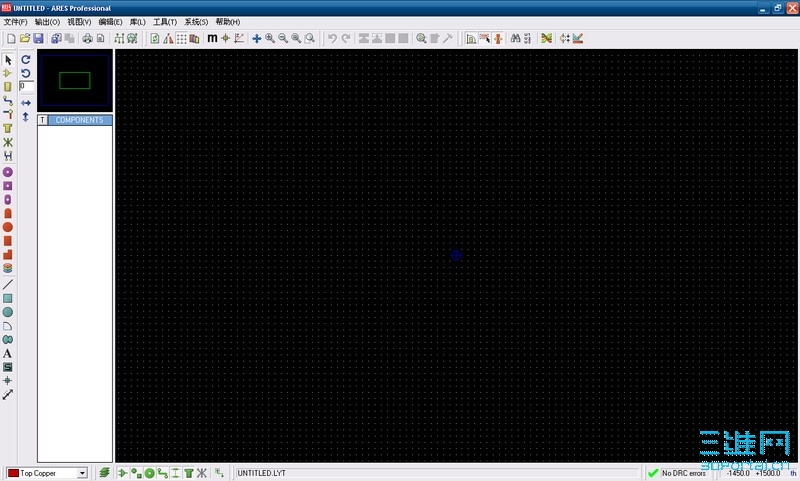Launch the auto-router icon

[x=546, y=38]
